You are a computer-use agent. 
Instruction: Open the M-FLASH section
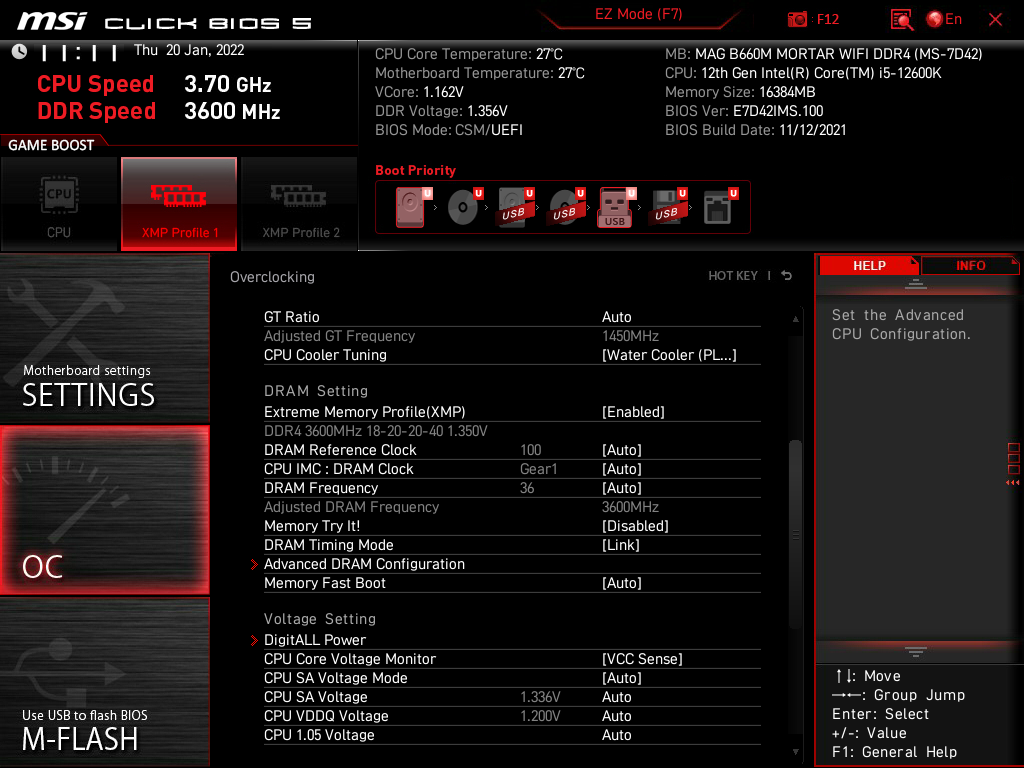click(104, 681)
